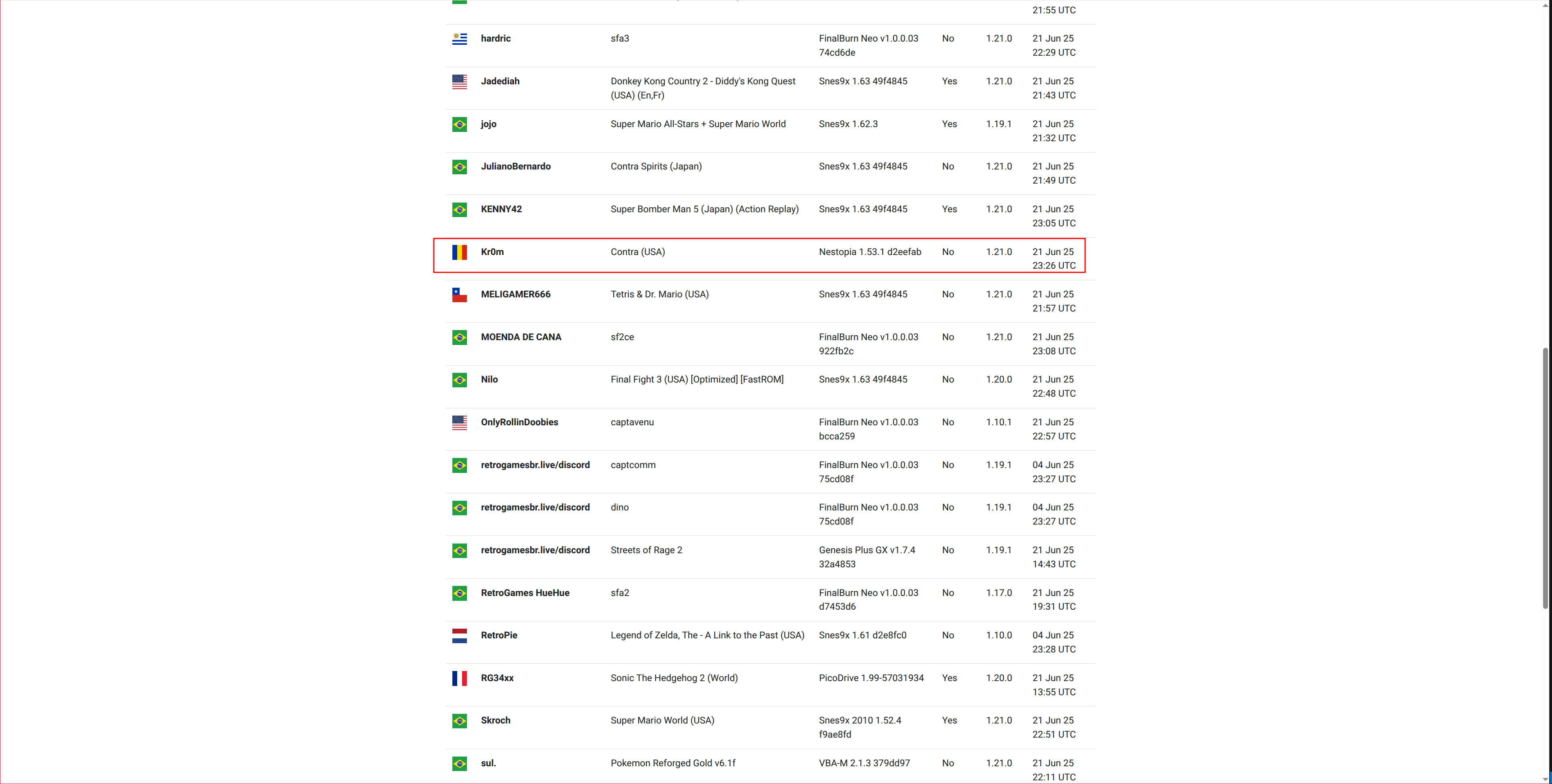Screen dimensions: 1552x784
Task: Click the Streets of Rage 2 game entry
Action: [646, 550]
